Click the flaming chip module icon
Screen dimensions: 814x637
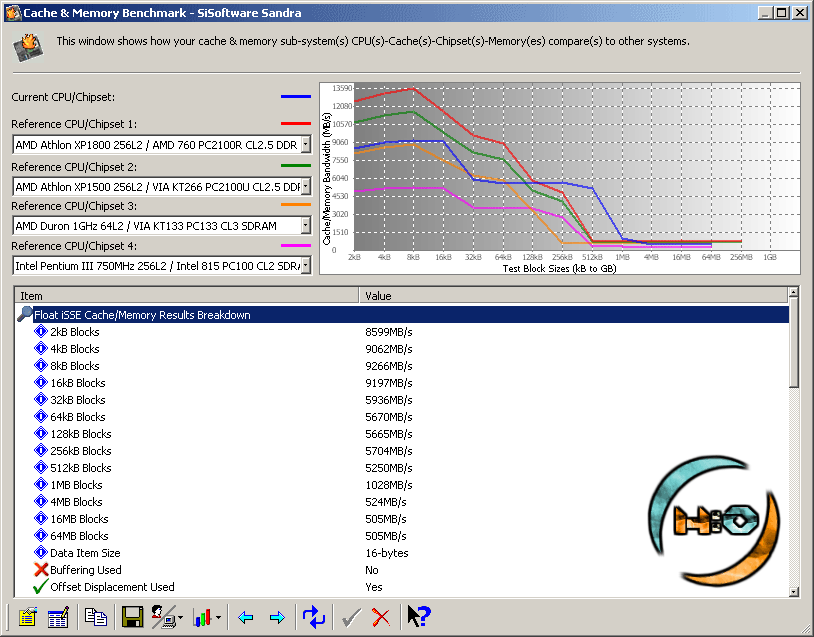point(28,47)
